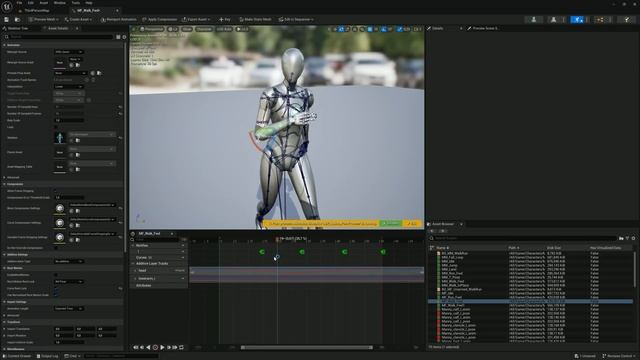
Task: Click the record button in playback controls
Action: pos(155,347)
